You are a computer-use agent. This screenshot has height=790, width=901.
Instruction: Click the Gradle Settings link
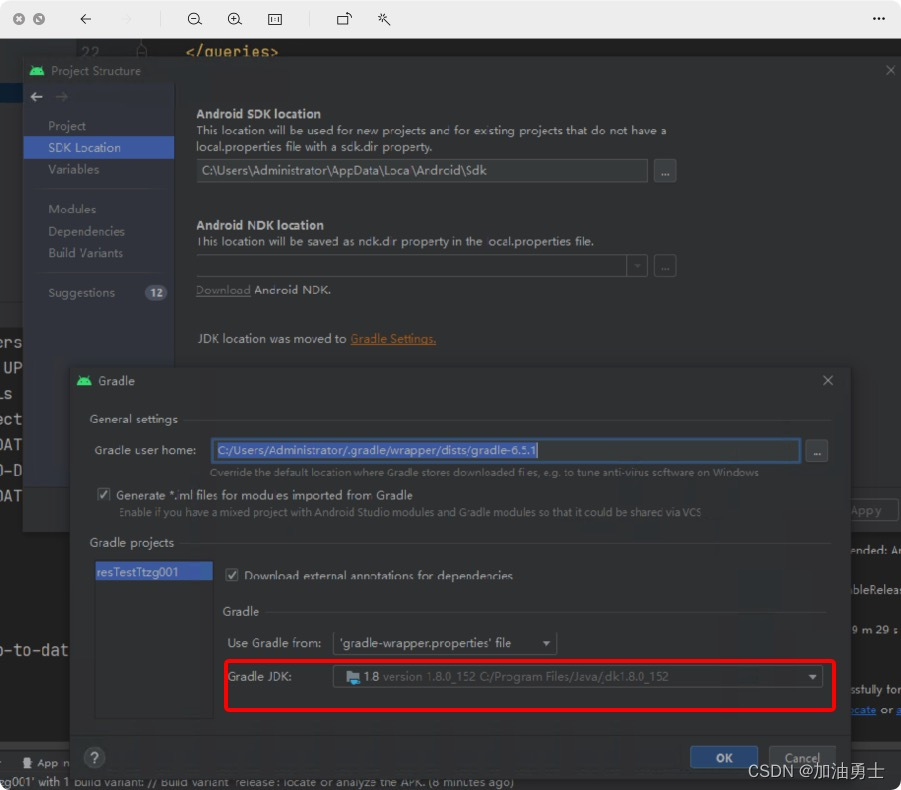393,339
